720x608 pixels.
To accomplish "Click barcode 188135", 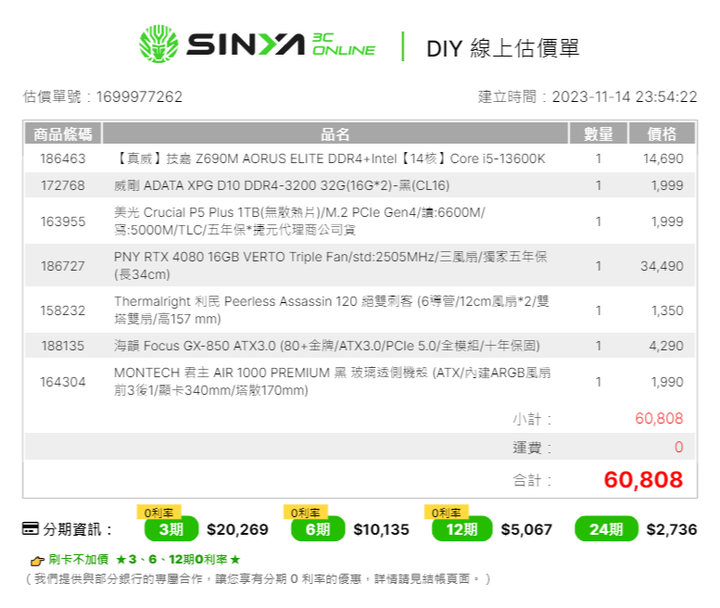I will tap(63, 346).
